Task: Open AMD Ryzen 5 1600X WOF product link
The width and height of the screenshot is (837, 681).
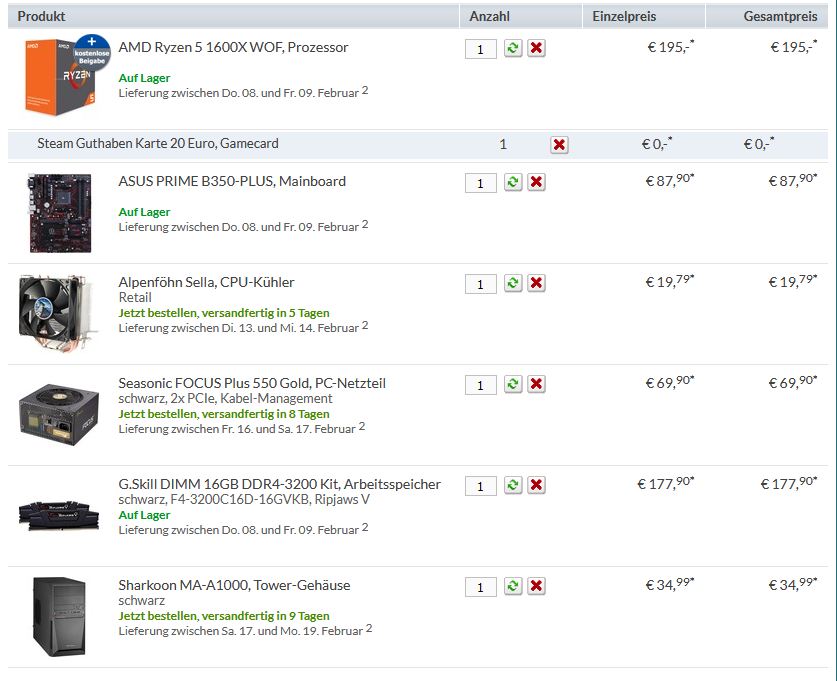Action: click(233, 47)
